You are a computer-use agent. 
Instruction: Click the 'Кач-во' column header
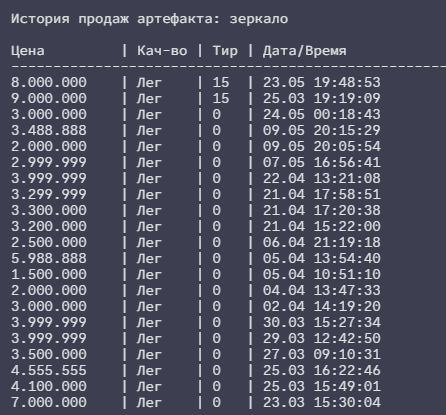(162, 51)
